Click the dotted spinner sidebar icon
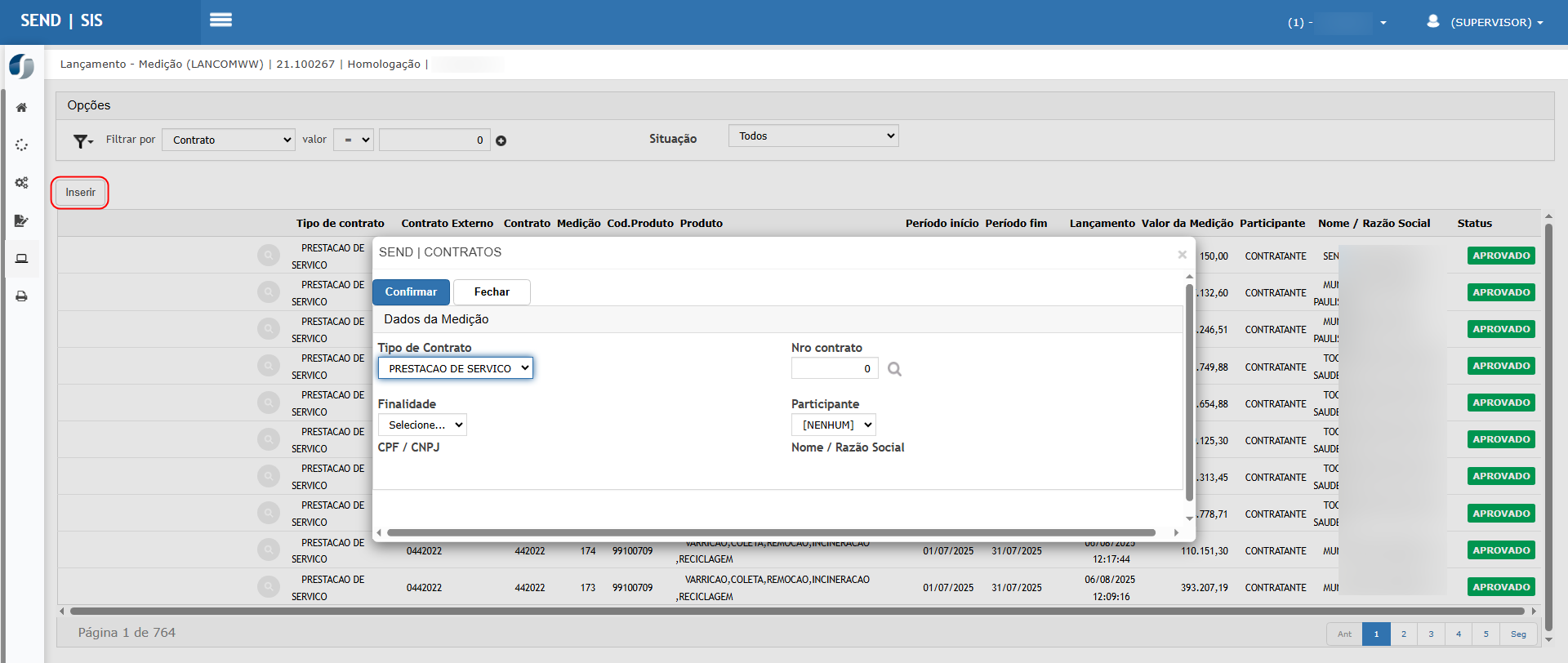Image resolution: width=1568 pixels, height=663 pixels. 22,145
